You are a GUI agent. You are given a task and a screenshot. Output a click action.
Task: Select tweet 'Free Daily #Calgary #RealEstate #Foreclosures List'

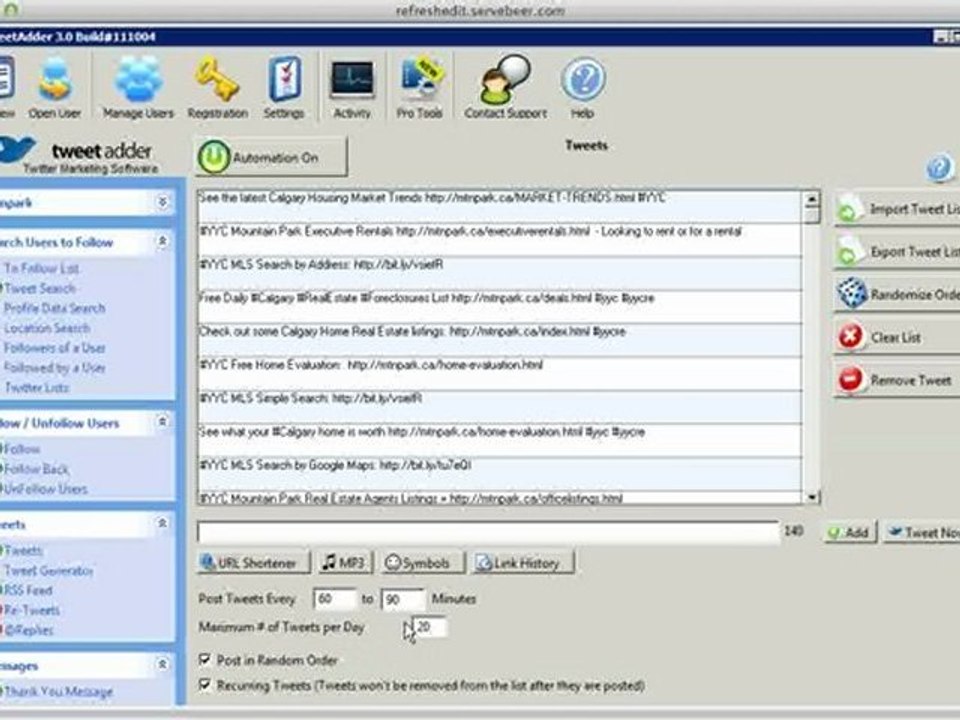coord(500,307)
